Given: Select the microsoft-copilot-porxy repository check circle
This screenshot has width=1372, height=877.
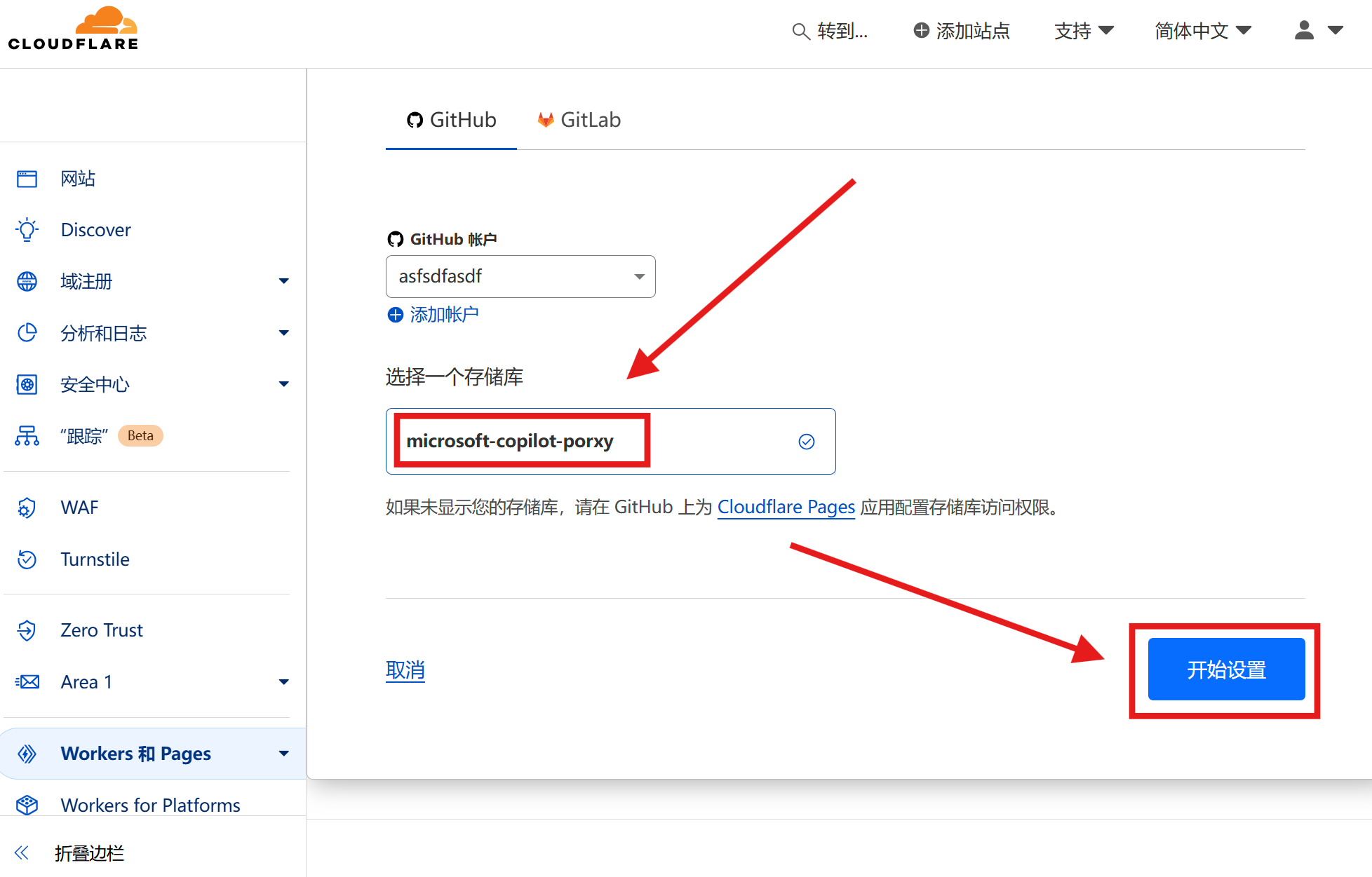Looking at the screenshot, I should point(807,442).
